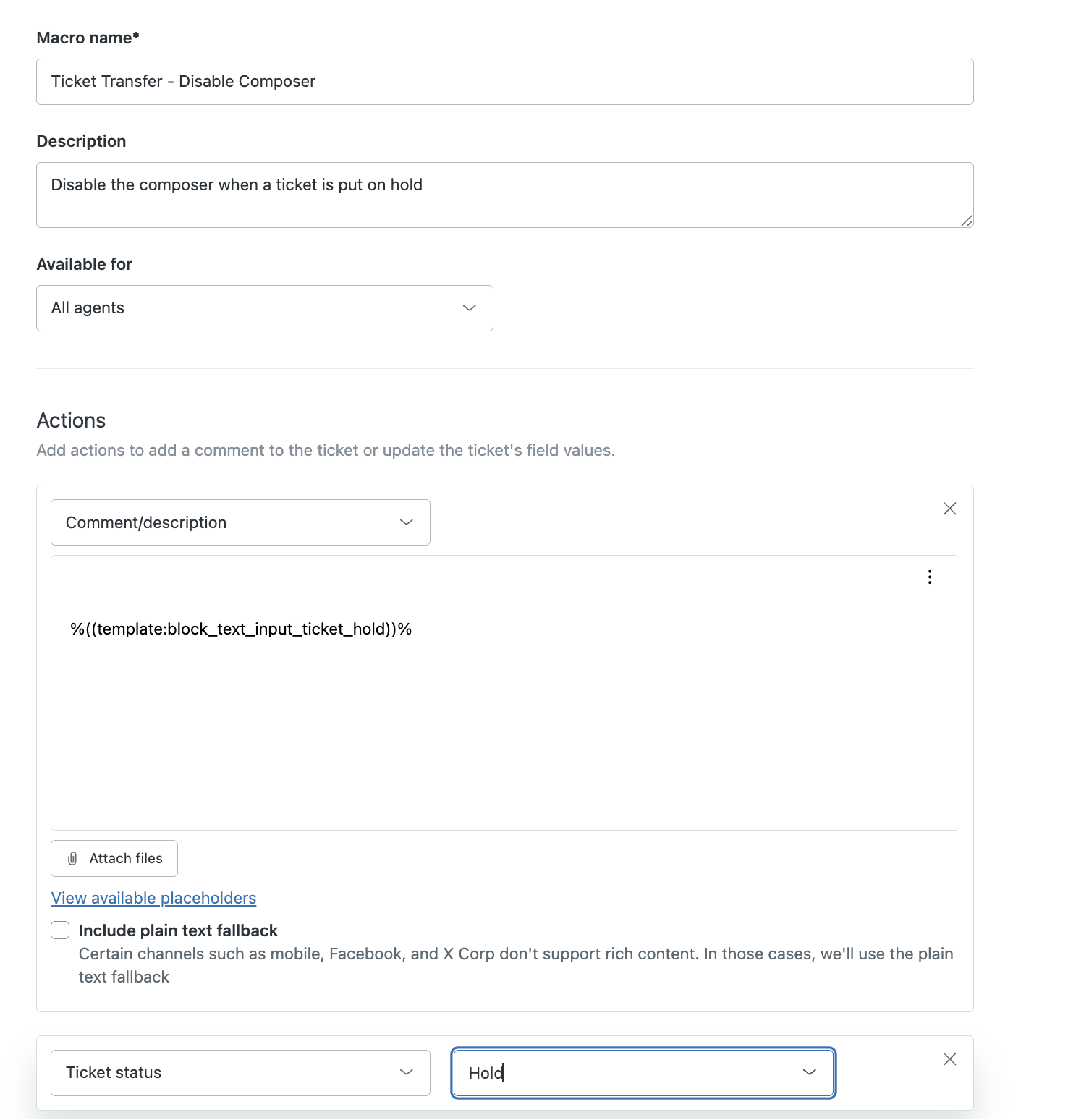1068x1120 pixels.
Task: Open the View available placeholders link
Action: pyautogui.click(x=153, y=898)
